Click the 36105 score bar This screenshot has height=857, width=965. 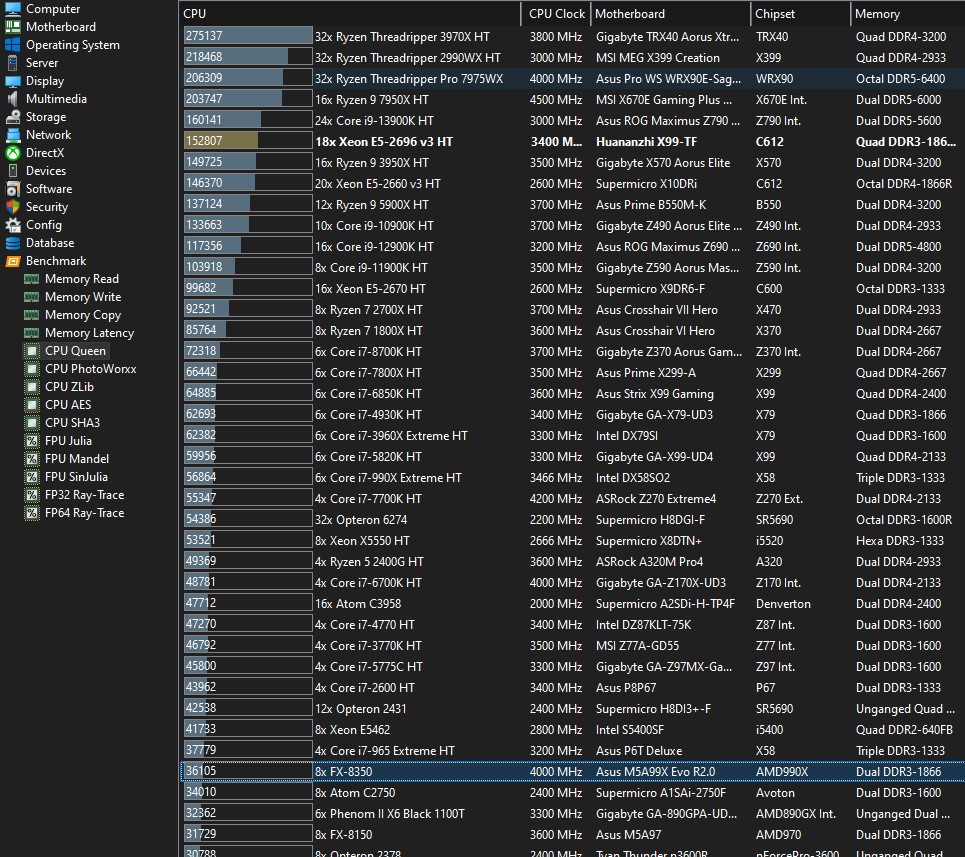click(248, 771)
